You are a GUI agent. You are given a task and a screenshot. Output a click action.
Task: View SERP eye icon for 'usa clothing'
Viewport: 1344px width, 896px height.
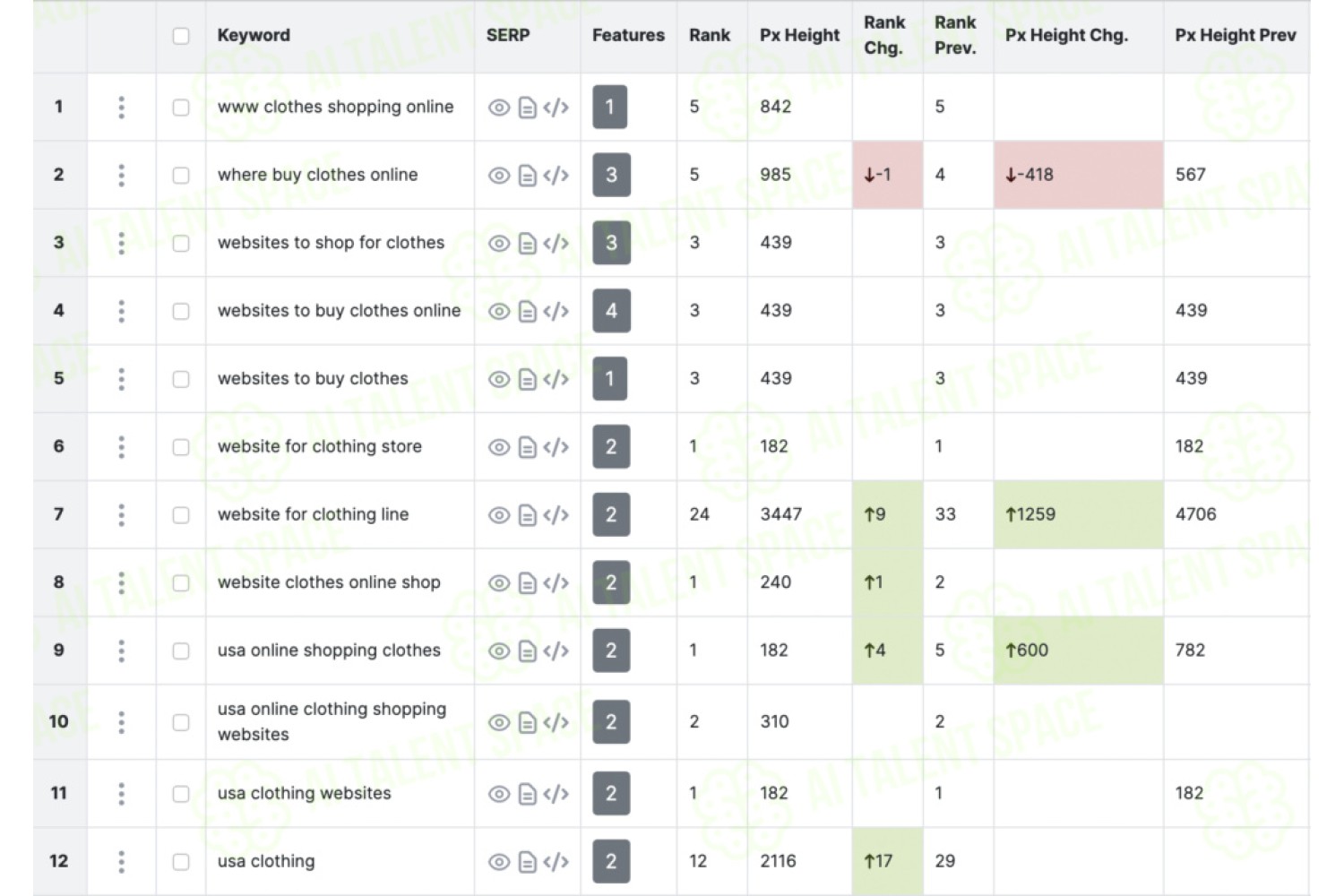[x=499, y=862]
